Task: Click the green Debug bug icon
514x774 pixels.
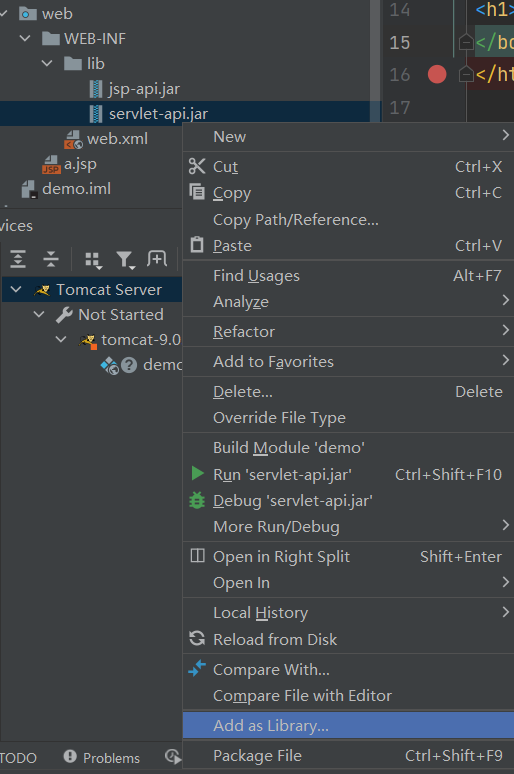Action: (197, 500)
